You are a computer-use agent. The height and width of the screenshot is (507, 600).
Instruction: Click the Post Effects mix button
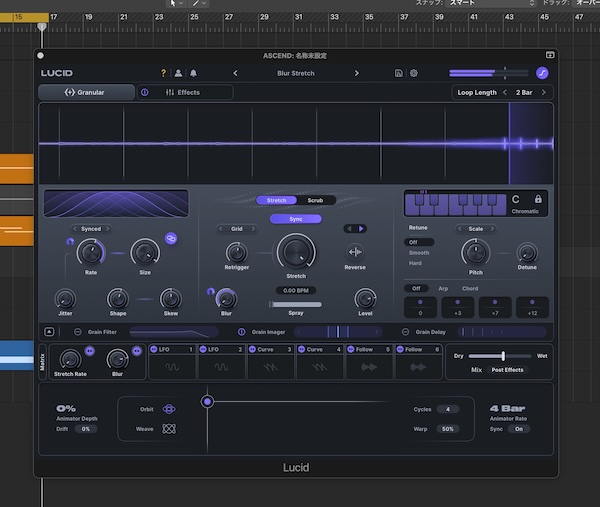pos(507,370)
